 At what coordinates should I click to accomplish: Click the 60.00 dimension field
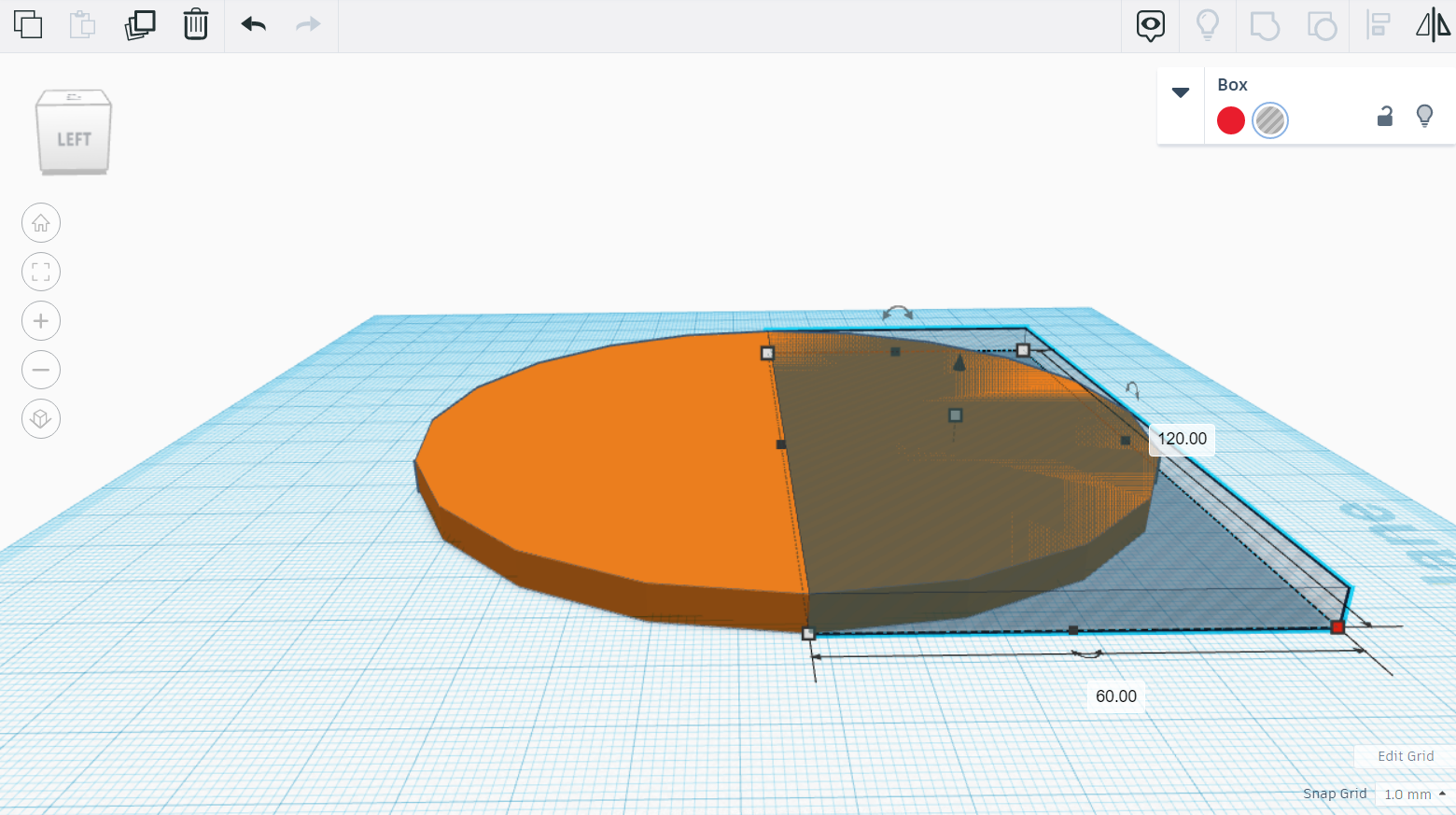point(1116,696)
